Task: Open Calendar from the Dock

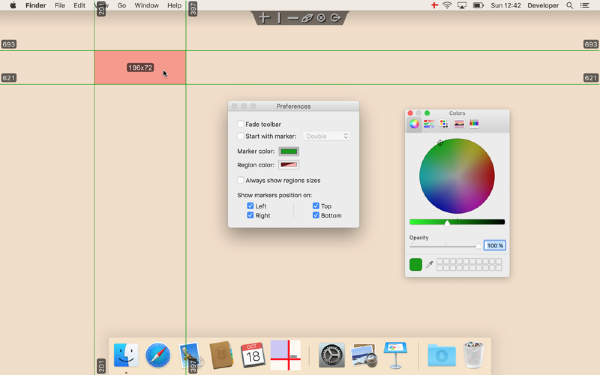Action: [x=253, y=355]
